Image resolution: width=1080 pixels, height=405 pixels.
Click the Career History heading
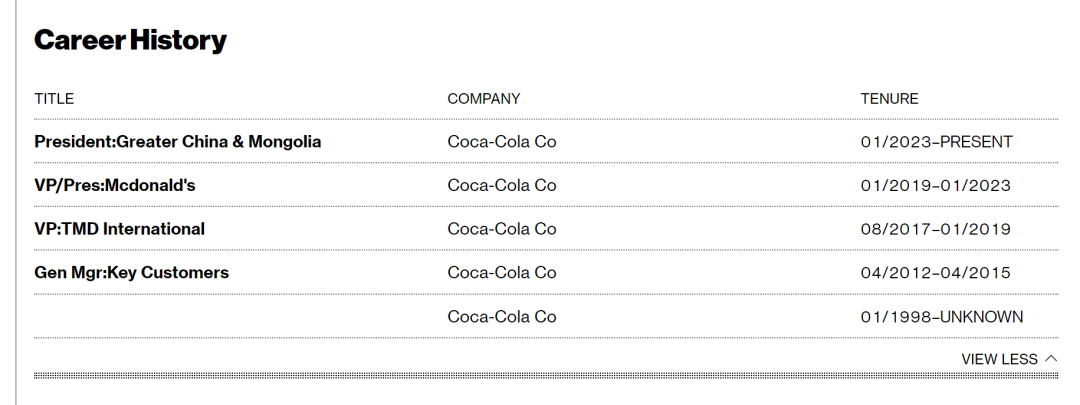click(x=130, y=41)
